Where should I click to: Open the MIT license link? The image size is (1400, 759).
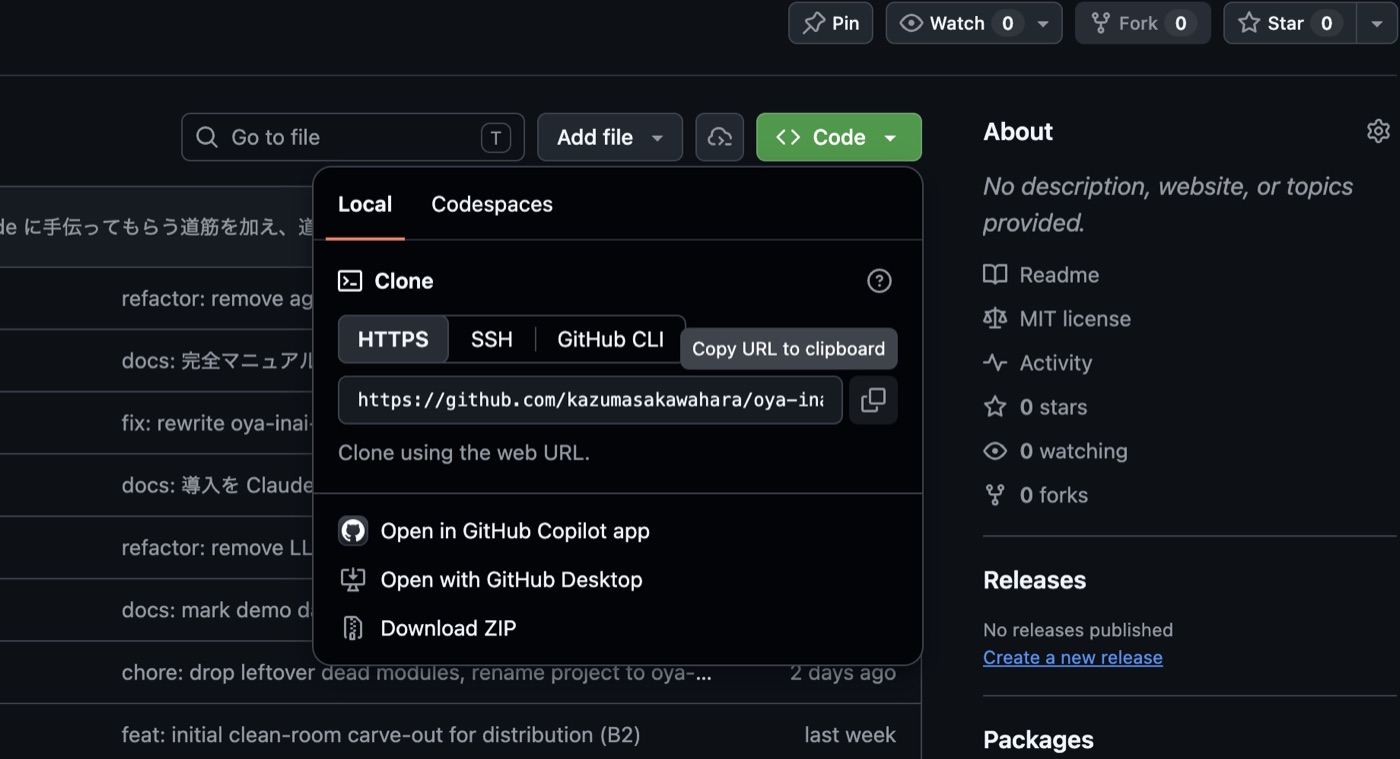point(1075,319)
